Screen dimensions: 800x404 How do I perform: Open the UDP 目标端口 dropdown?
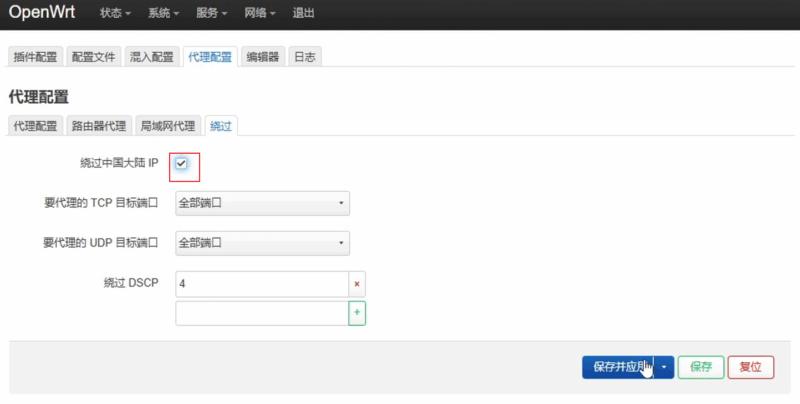[262, 242]
